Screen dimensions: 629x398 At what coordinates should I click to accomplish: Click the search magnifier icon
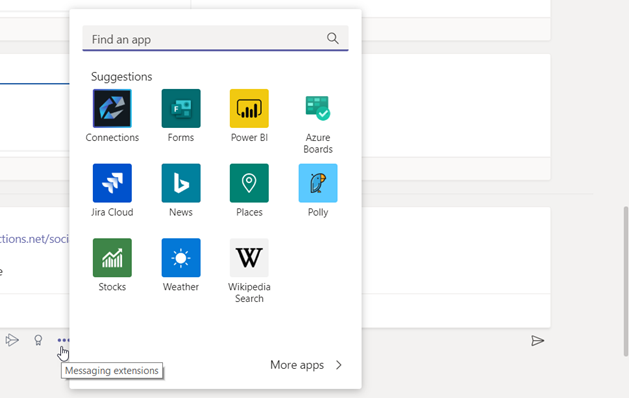[333, 39]
